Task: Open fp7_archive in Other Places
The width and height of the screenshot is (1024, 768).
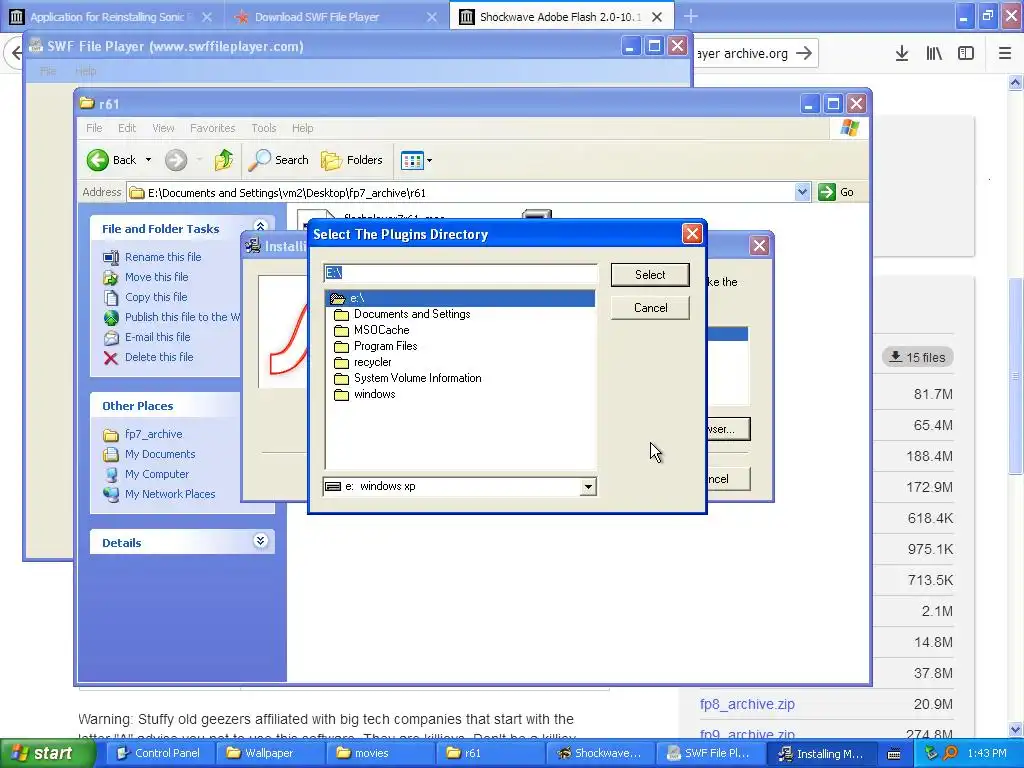Action: coord(153,434)
